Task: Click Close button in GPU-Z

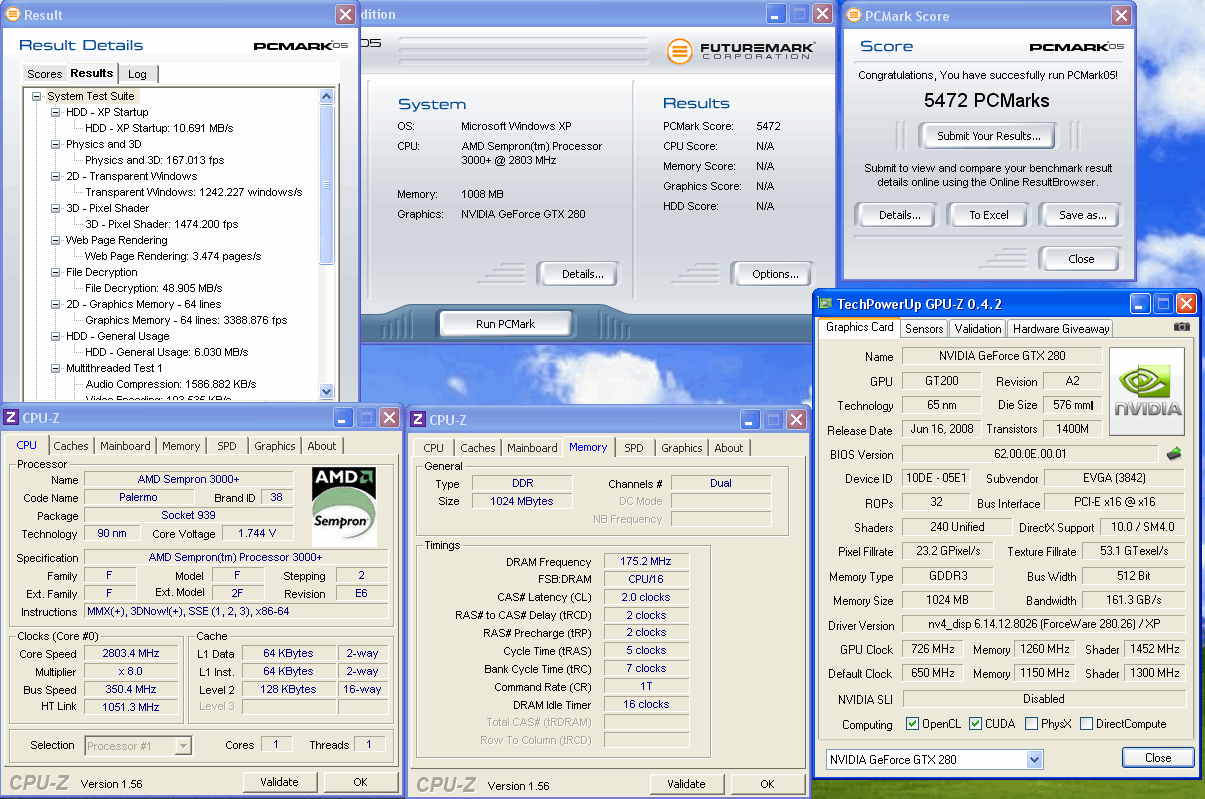Action: [1158, 758]
